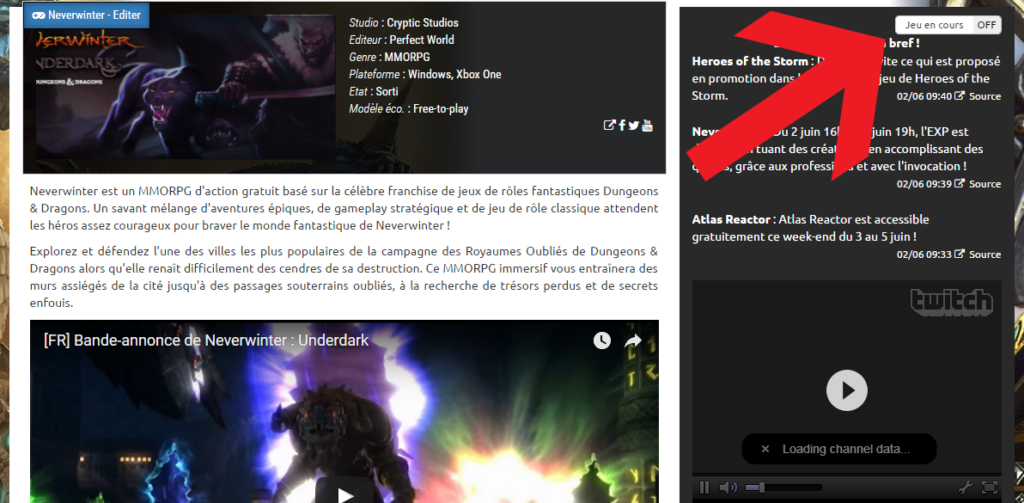1024x503 pixels.
Task: Click external icon beside 09:33 Source
Action: point(959,254)
